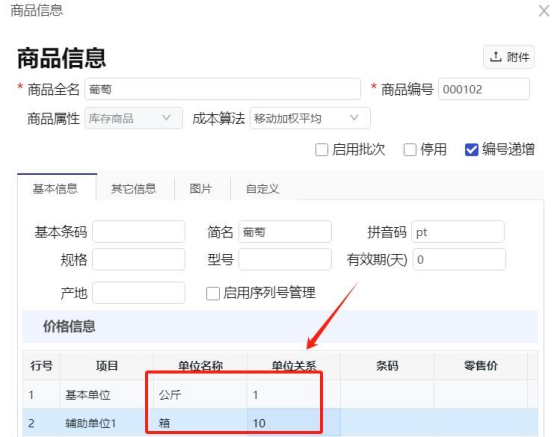Click the 零售价 cell in the 辅助单位1 row
554x437 pixels.
coord(481,423)
